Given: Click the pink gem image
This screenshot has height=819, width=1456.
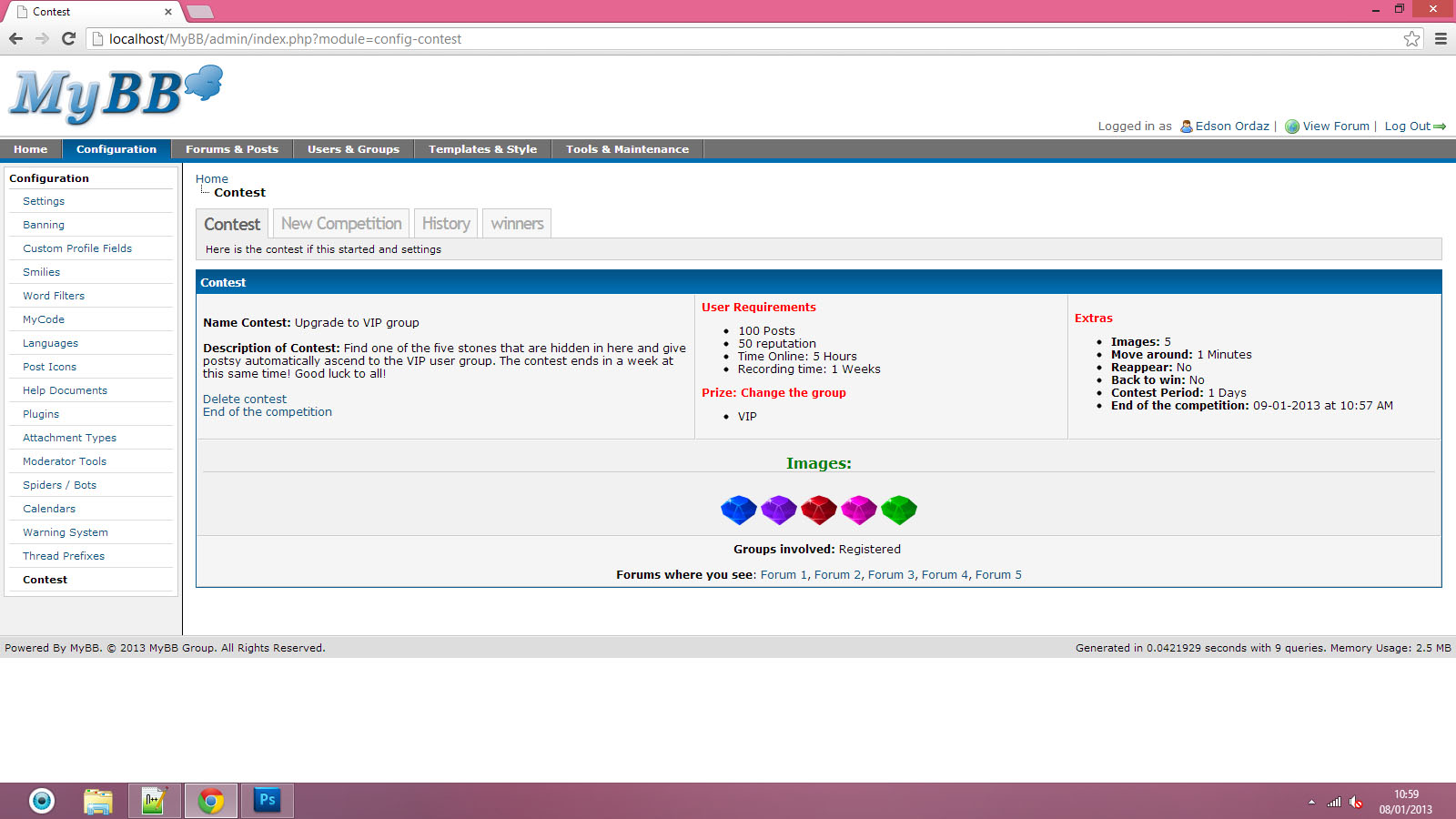Looking at the screenshot, I should coord(858,510).
